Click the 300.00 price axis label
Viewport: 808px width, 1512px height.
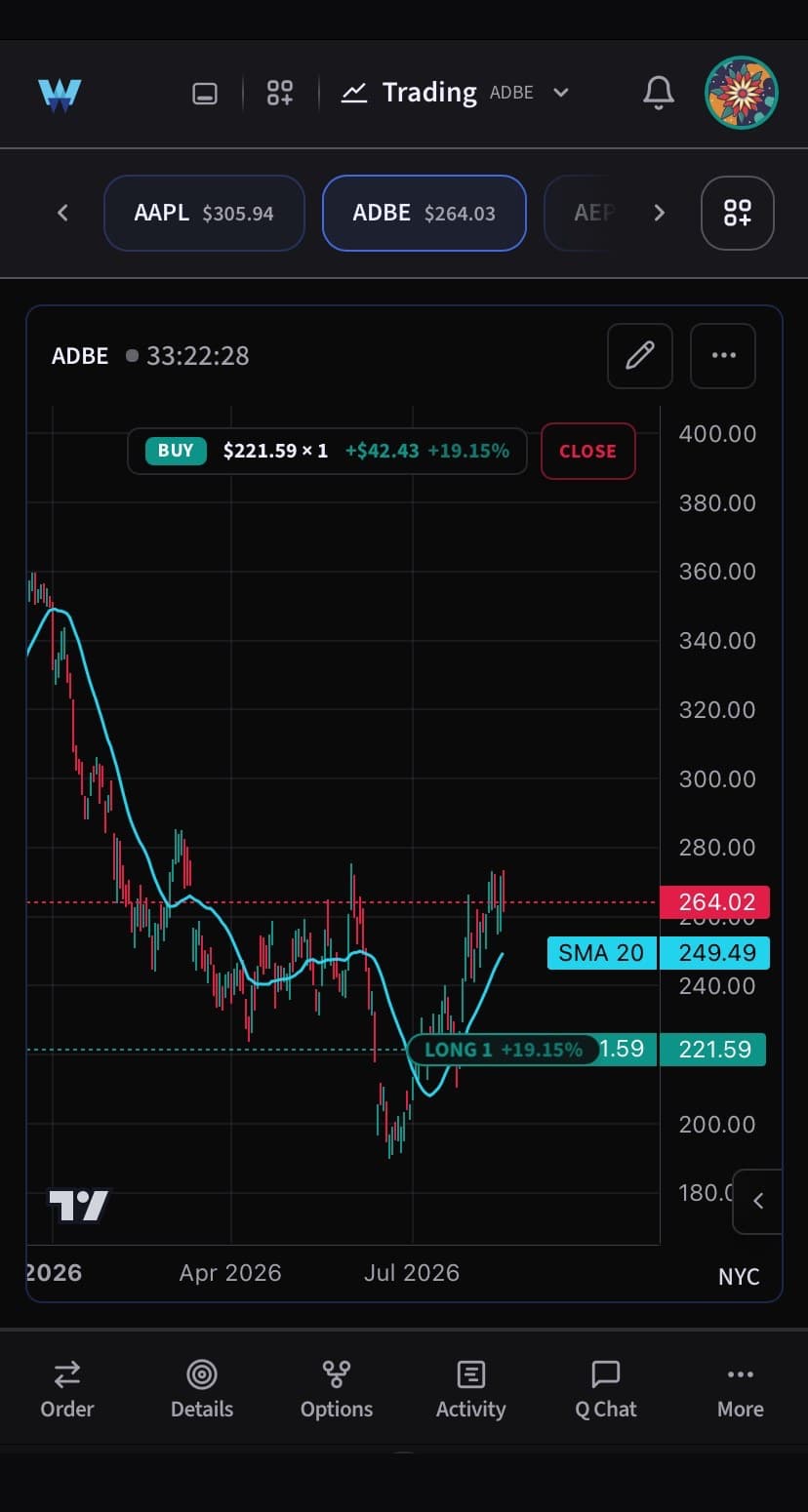pyautogui.click(x=717, y=778)
